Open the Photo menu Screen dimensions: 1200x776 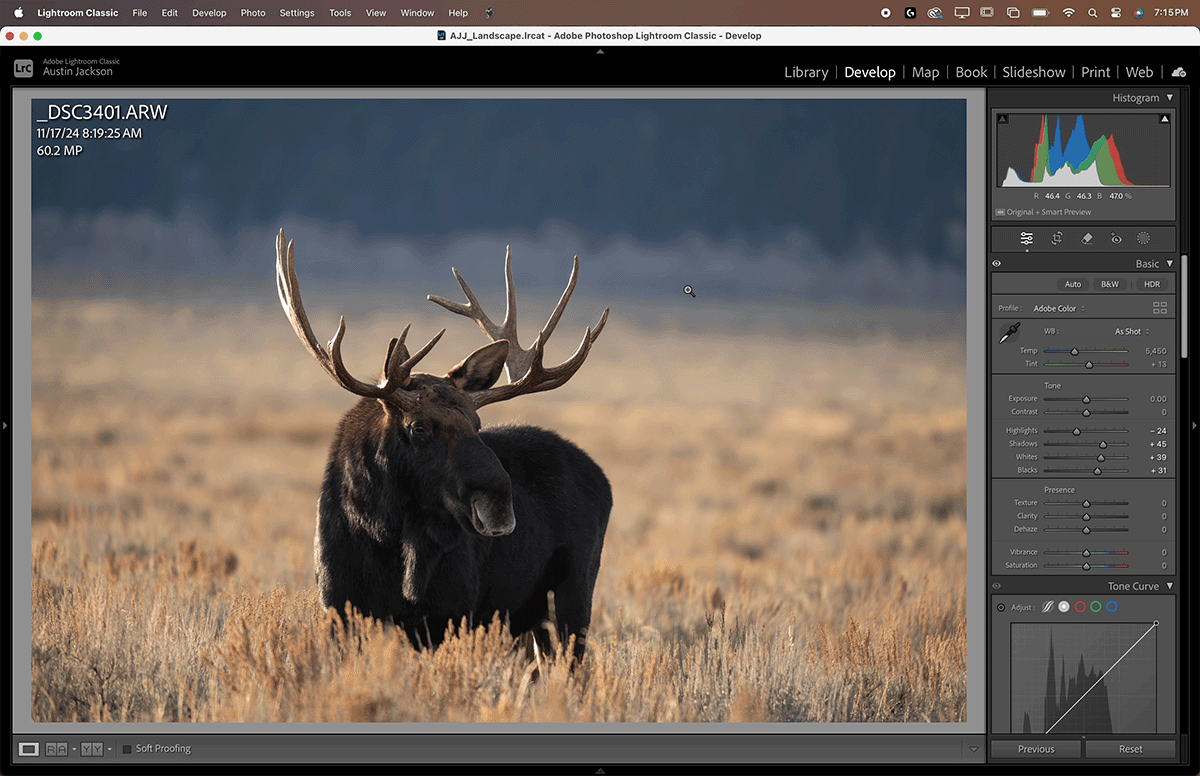pos(253,13)
